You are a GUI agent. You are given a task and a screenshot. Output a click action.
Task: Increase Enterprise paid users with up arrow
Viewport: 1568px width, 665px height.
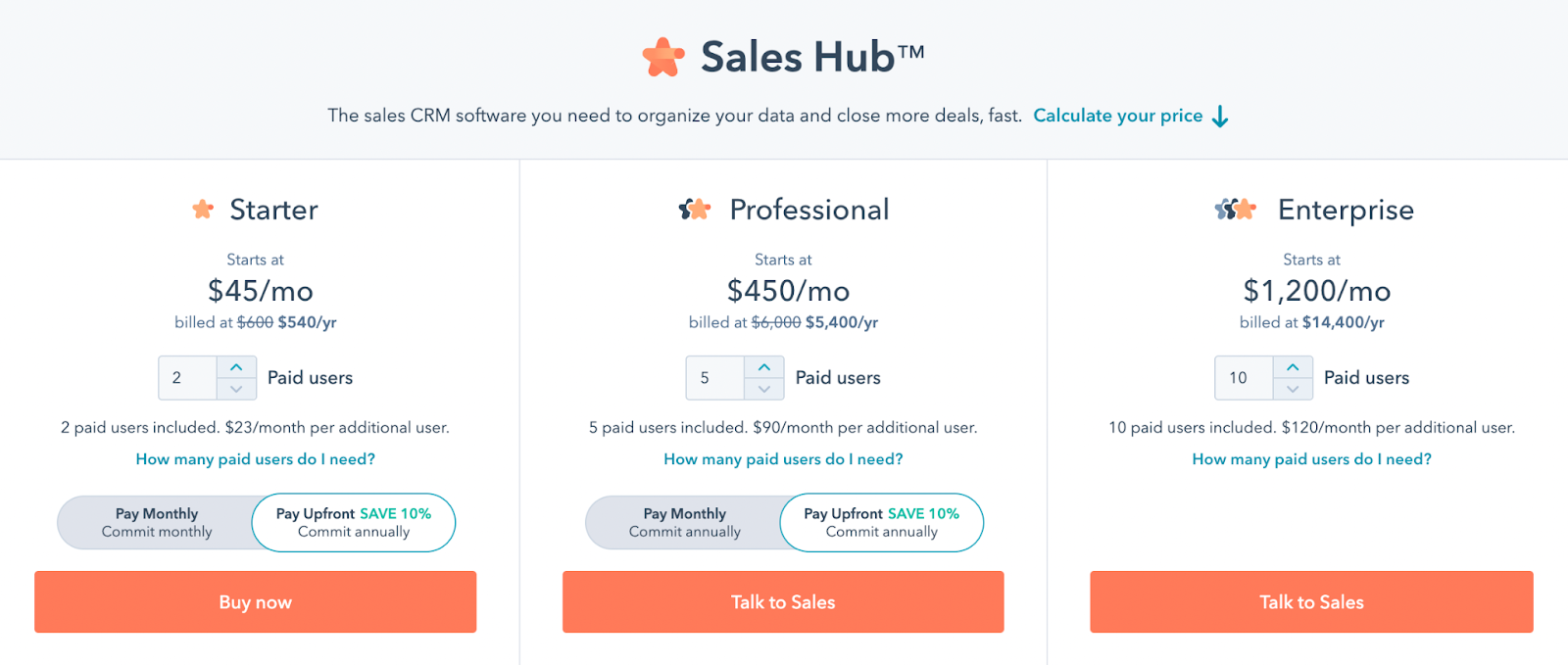[1293, 367]
